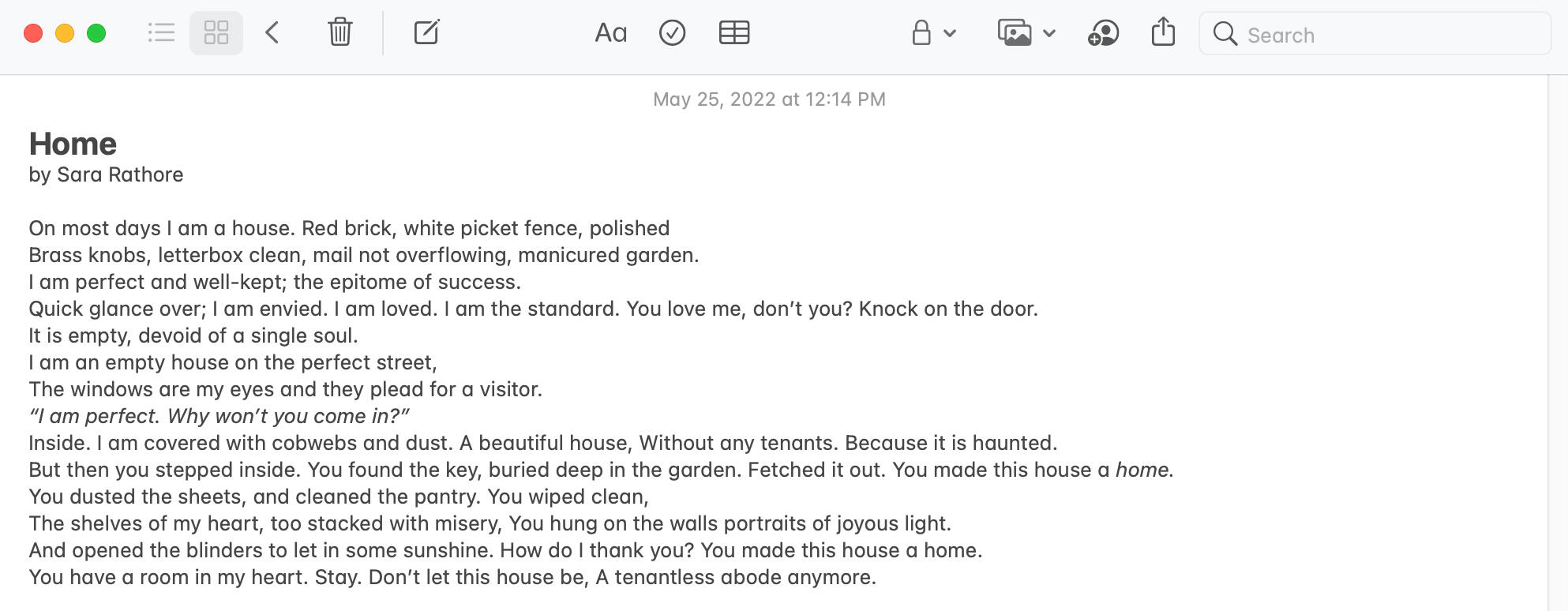1568x611 pixels.
Task: Click the "by Sara Rathore" author line
Action: (106, 174)
